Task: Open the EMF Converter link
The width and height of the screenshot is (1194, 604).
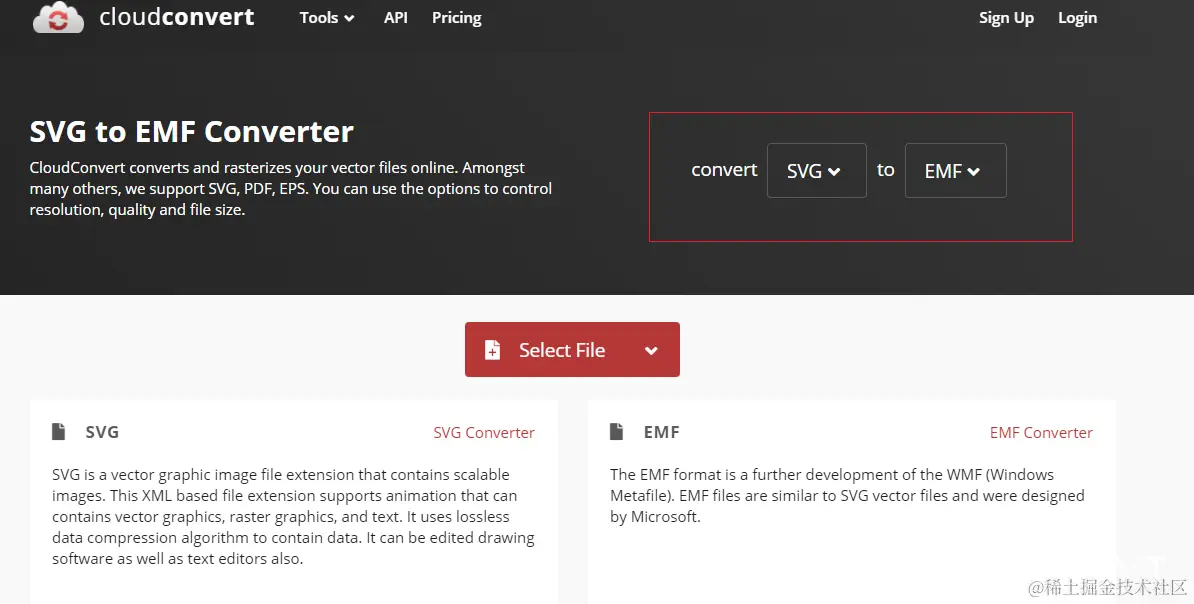Action: coord(1041,433)
